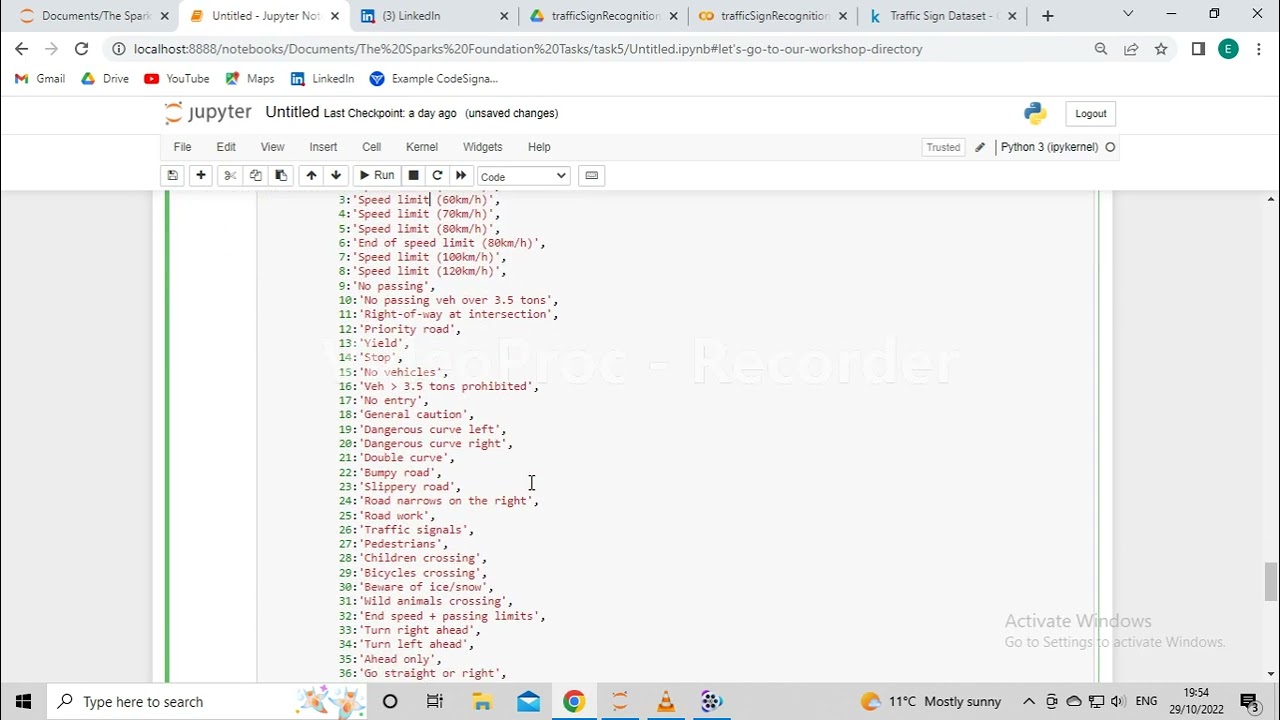The height and width of the screenshot is (720, 1280).
Task: Open the Help menu
Action: (539, 147)
